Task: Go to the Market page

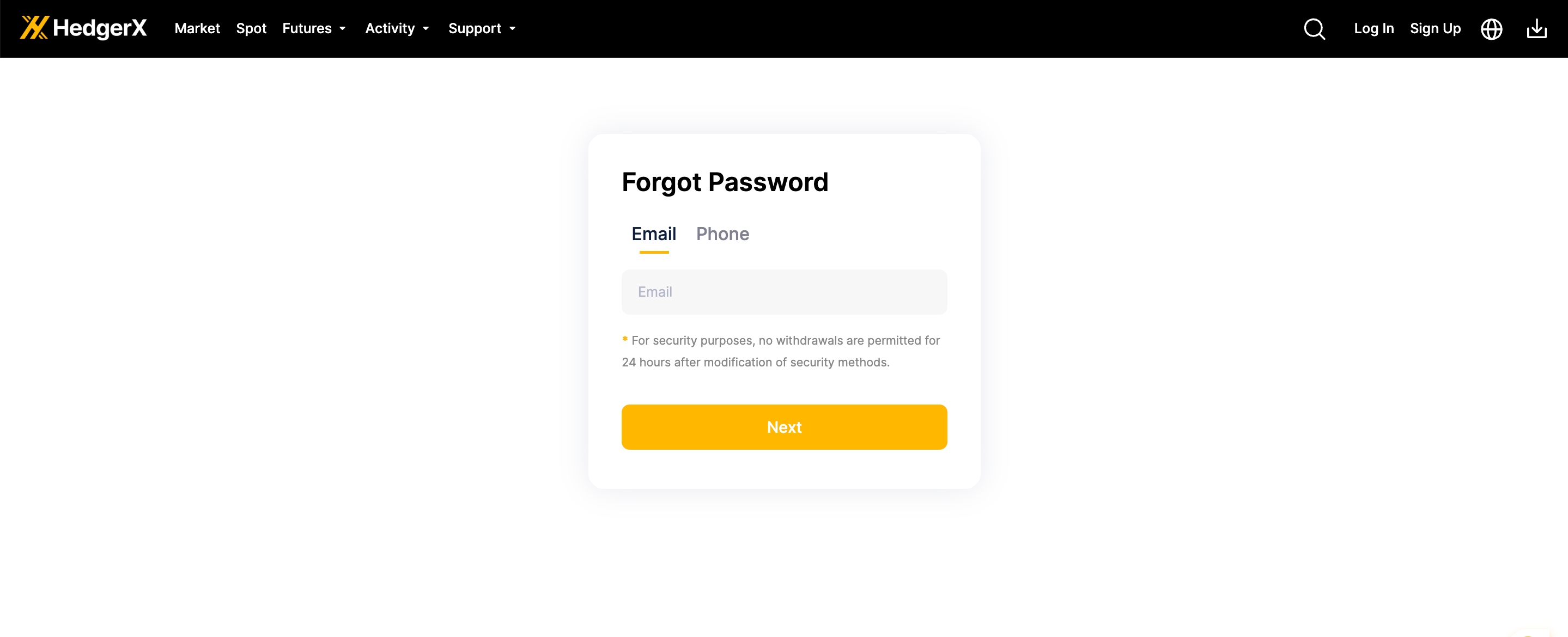Action: tap(197, 29)
